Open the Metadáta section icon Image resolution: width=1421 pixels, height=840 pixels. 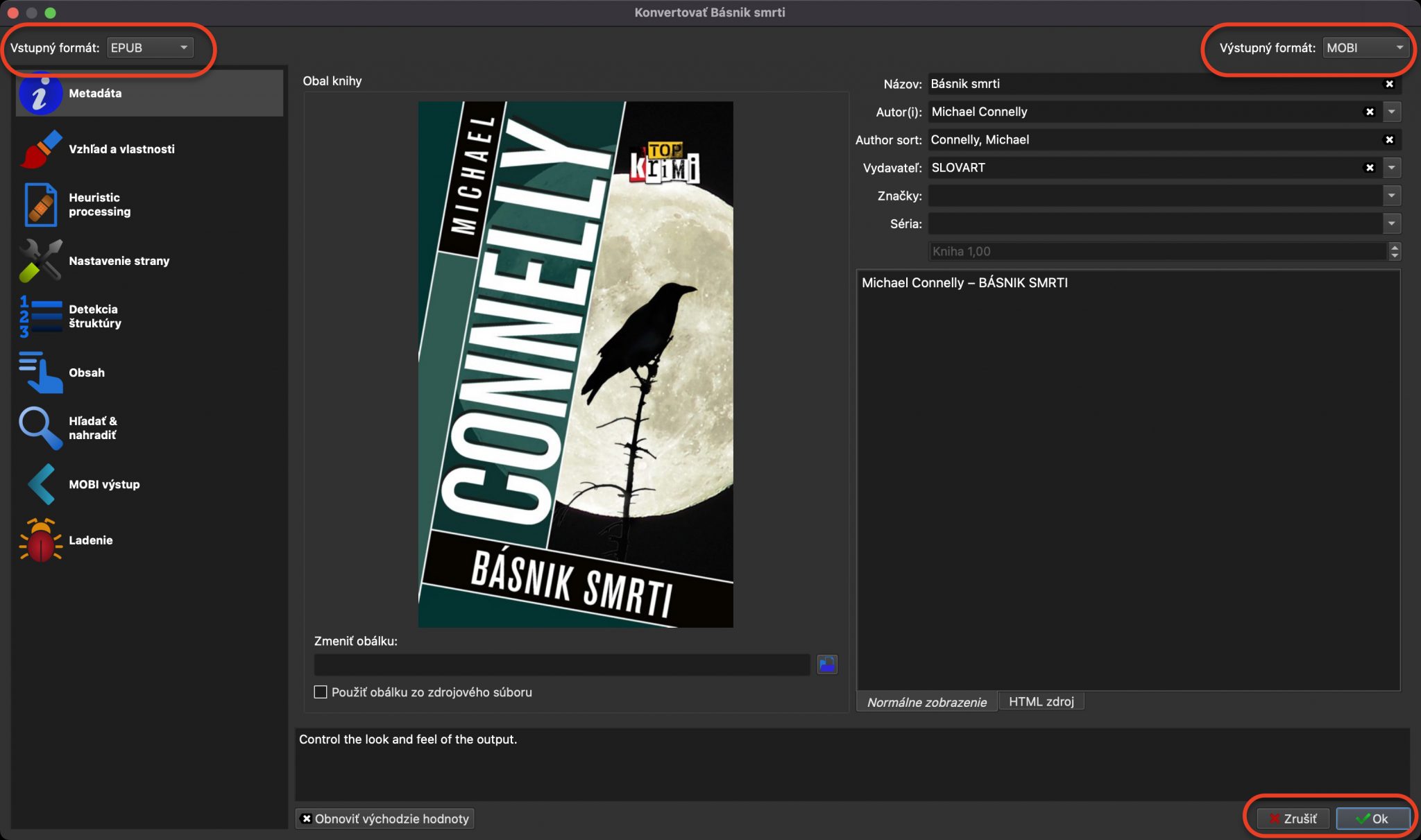[40, 93]
